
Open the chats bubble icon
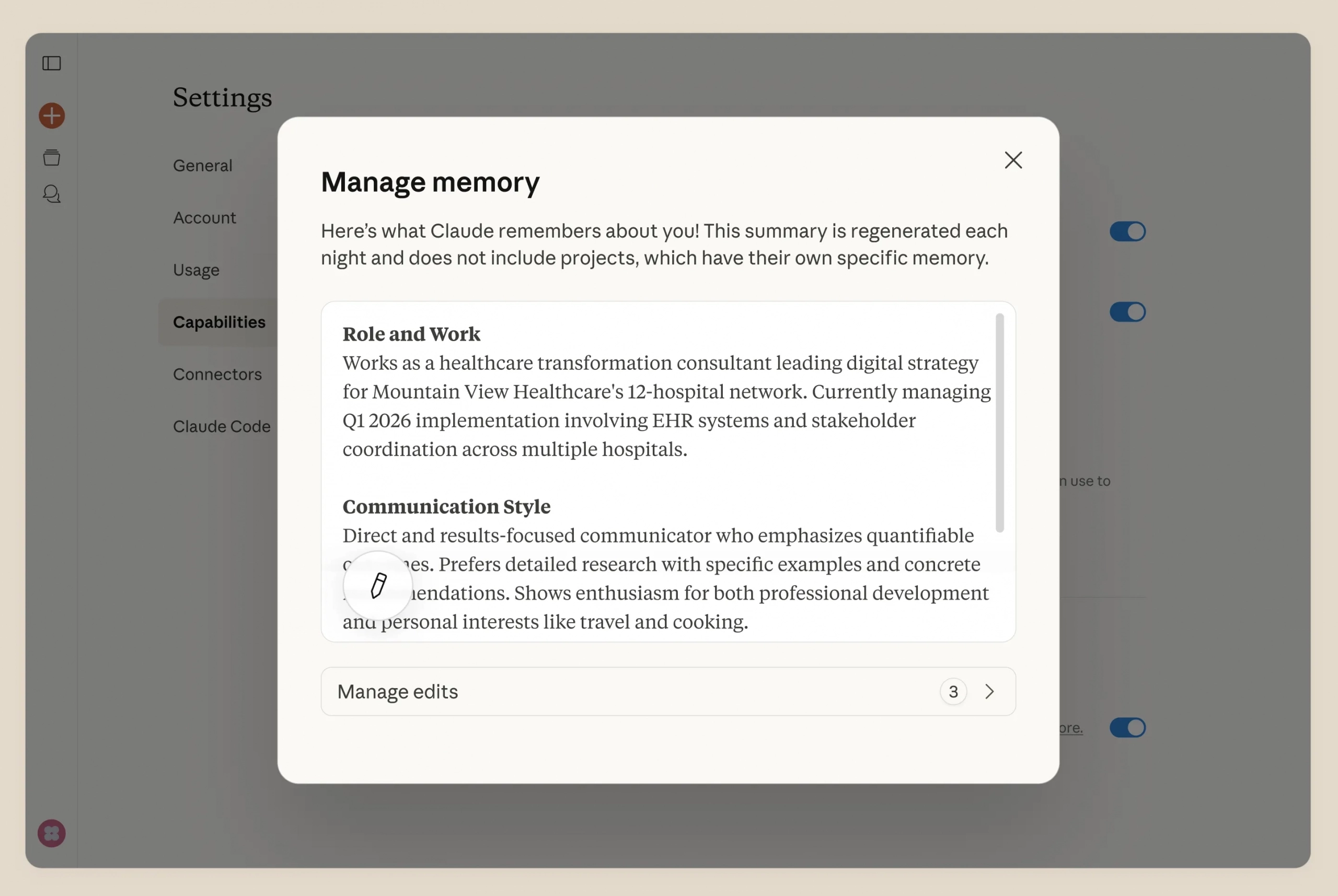pos(51,194)
